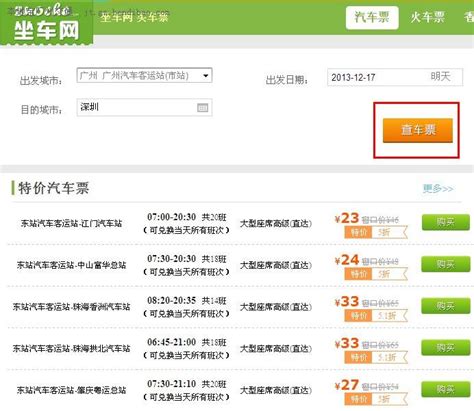Select the 汽车票 tab
Image resolution: width=474 pixels, height=411 pixels.
[372, 17]
